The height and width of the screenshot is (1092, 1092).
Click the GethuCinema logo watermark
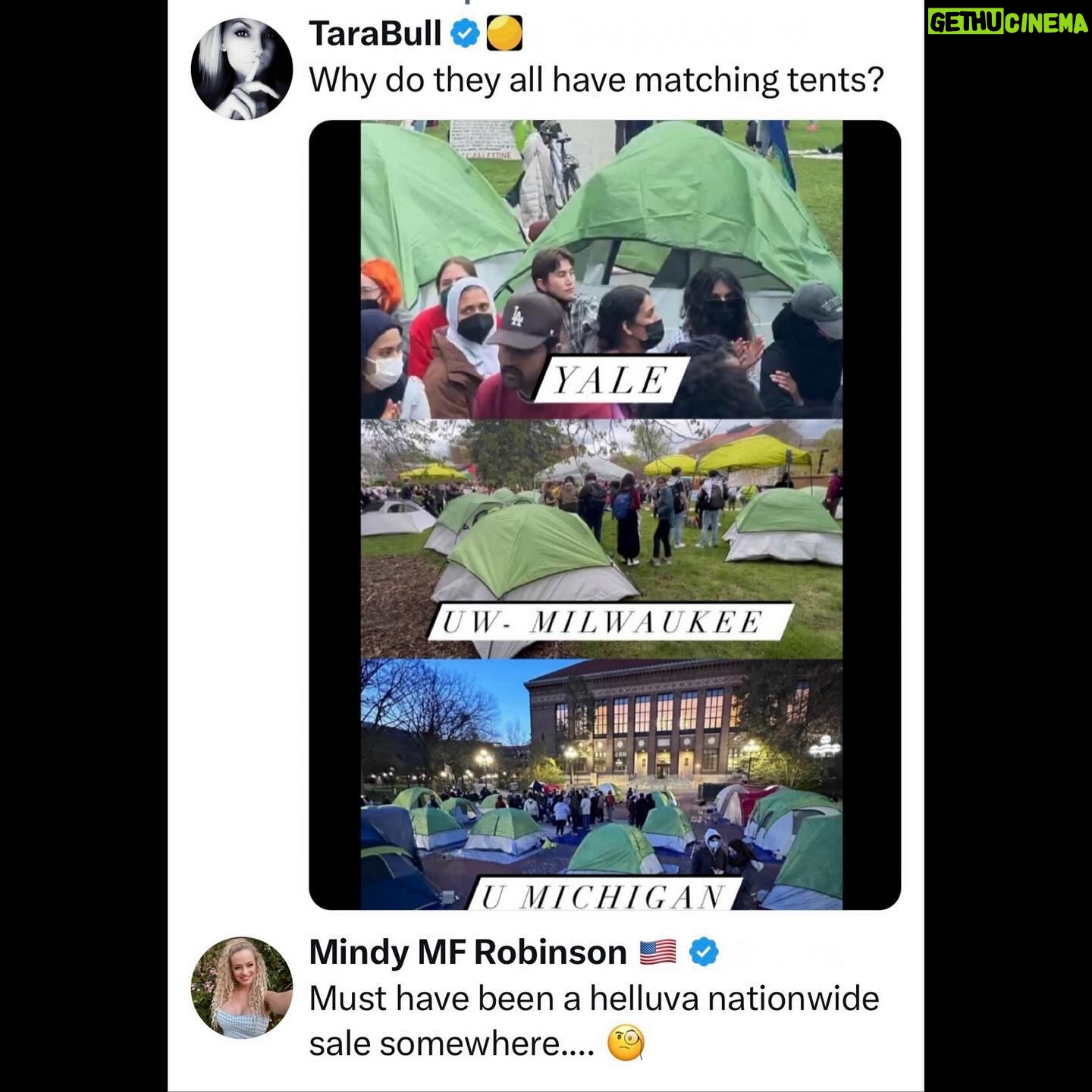coord(1007,24)
